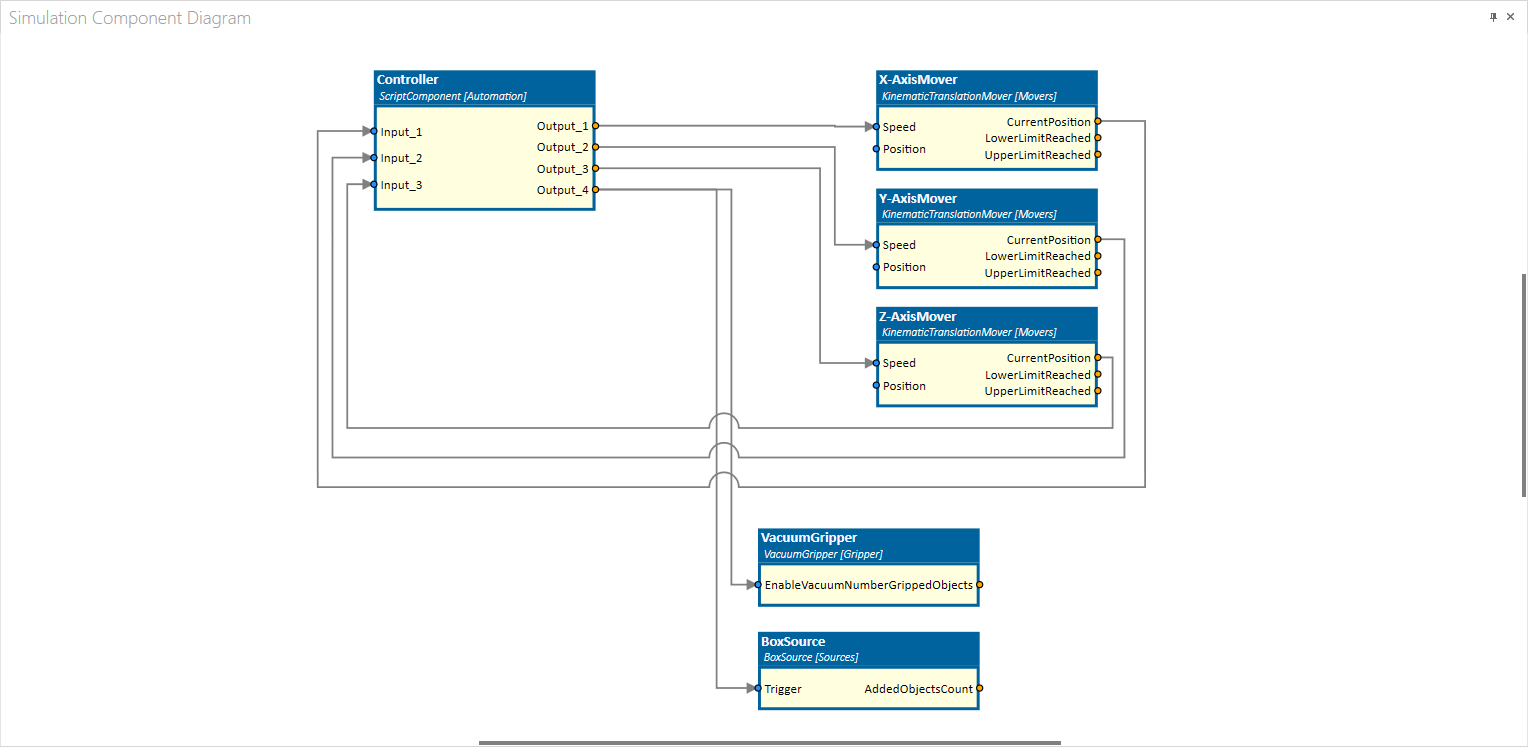Image resolution: width=1528 pixels, height=747 pixels.
Task: Select the VacuumGripper block header
Action: 868,546
